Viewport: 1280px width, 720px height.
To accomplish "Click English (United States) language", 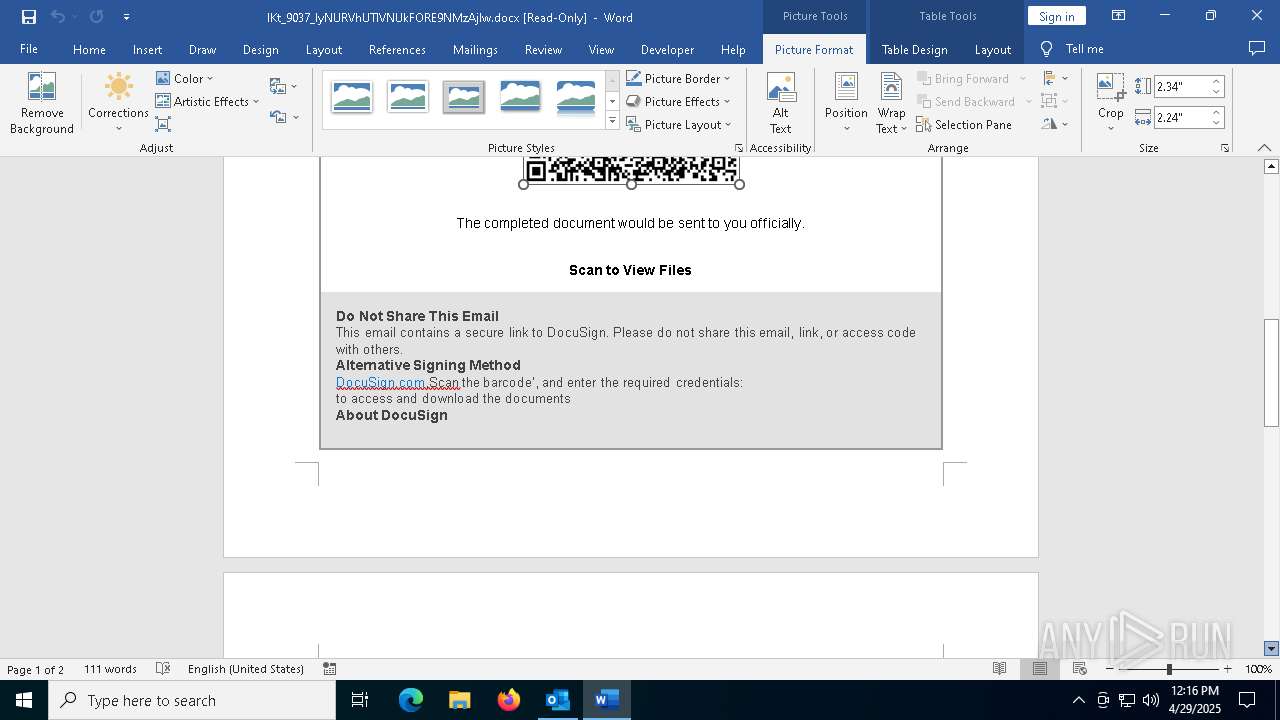I will pyautogui.click(x=246, y=669).
